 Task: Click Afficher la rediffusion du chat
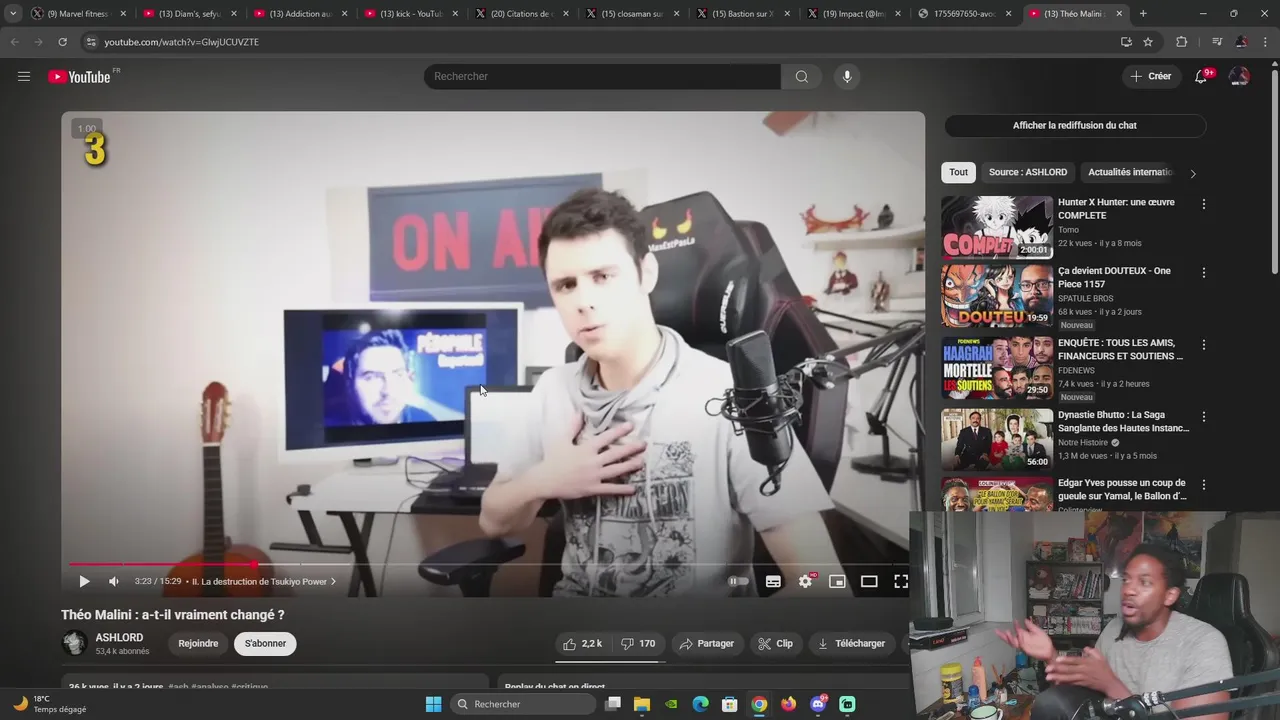tap(1075, 125)
